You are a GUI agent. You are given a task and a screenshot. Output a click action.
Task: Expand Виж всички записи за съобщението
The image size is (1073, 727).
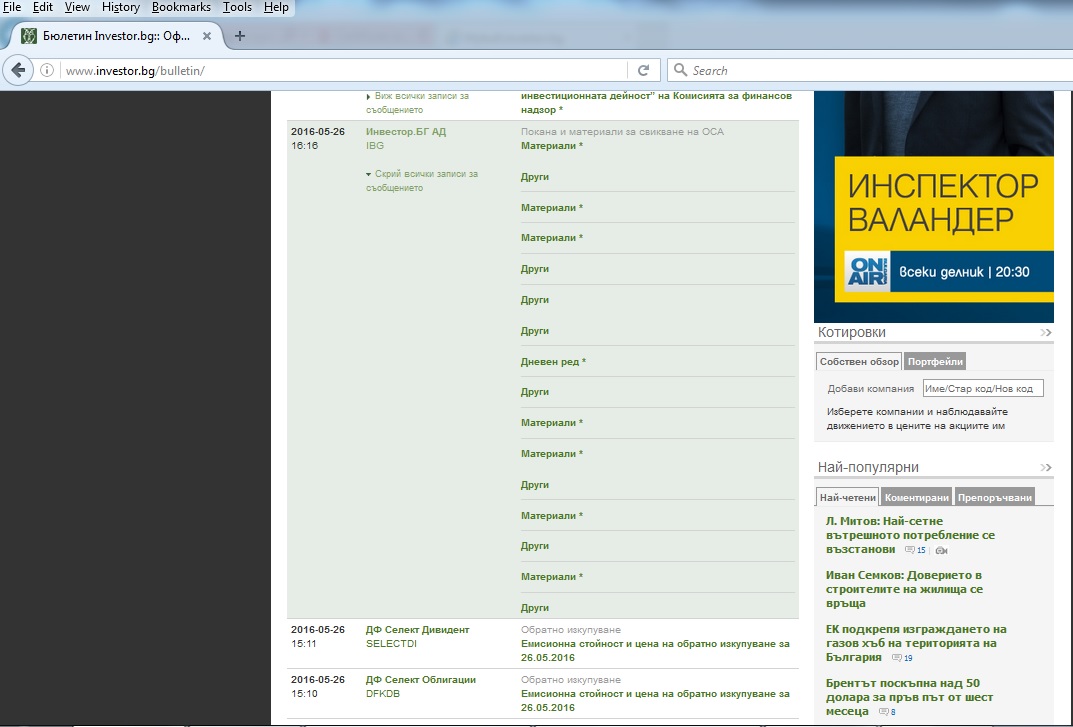(x=417, y=103)
